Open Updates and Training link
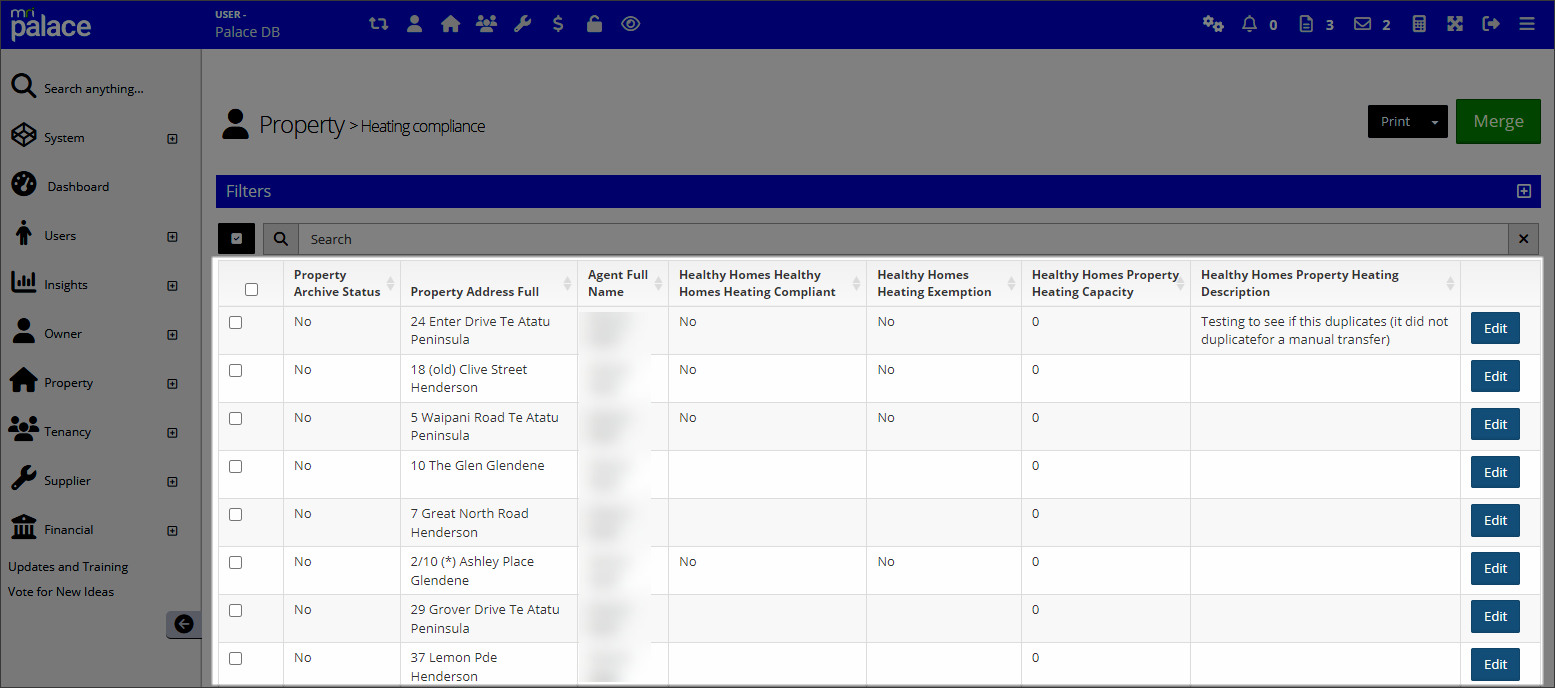Screen dimensions: 1555x688 click(x=68, y=567)
